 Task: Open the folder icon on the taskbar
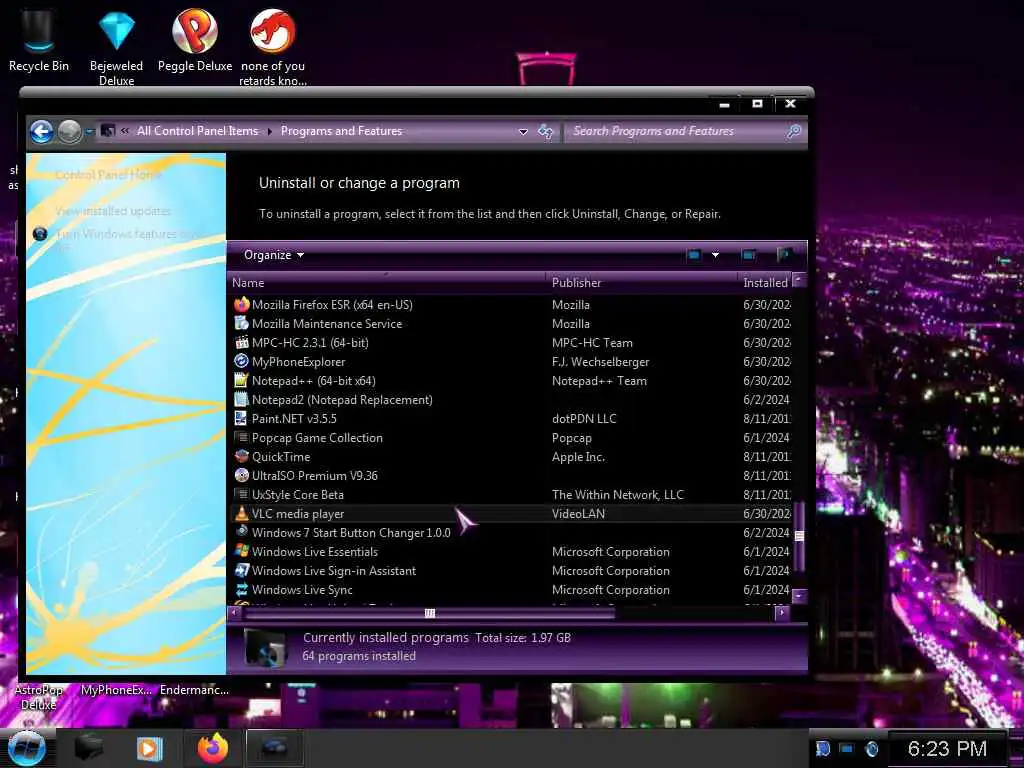click(89, 748)
